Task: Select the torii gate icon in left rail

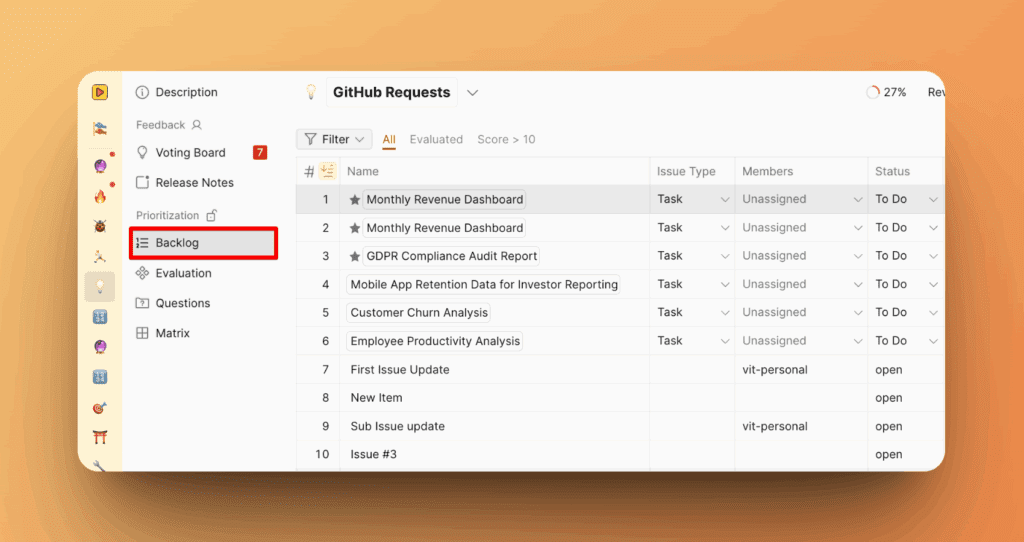Action: point(100,437)
